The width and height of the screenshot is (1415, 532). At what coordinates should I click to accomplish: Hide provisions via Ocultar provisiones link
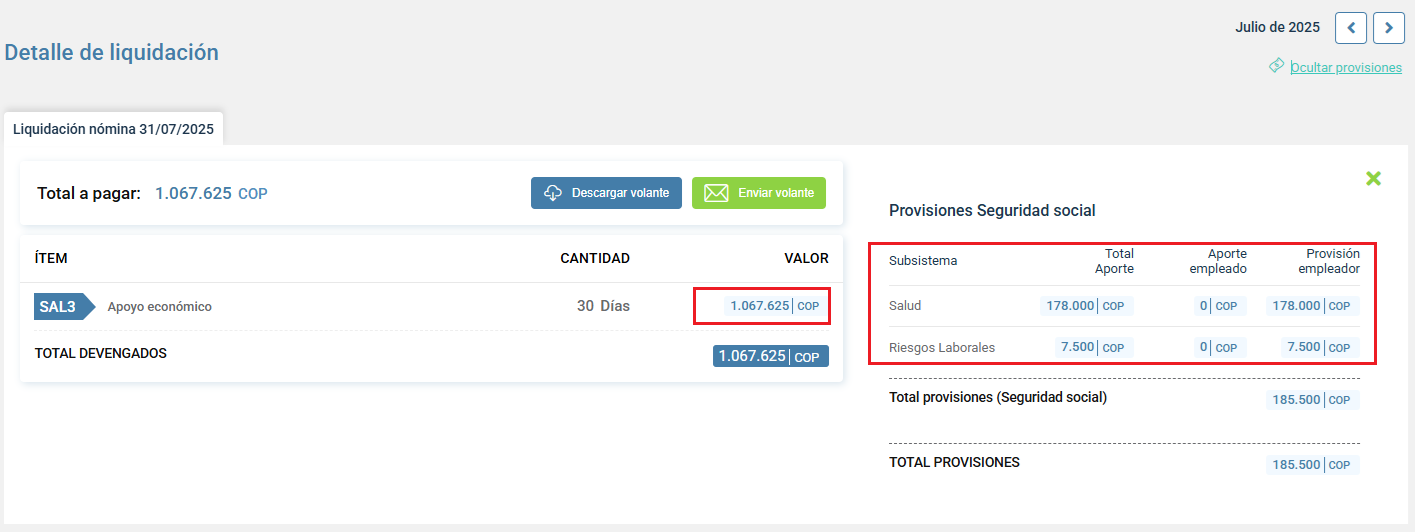(1346, 68)
